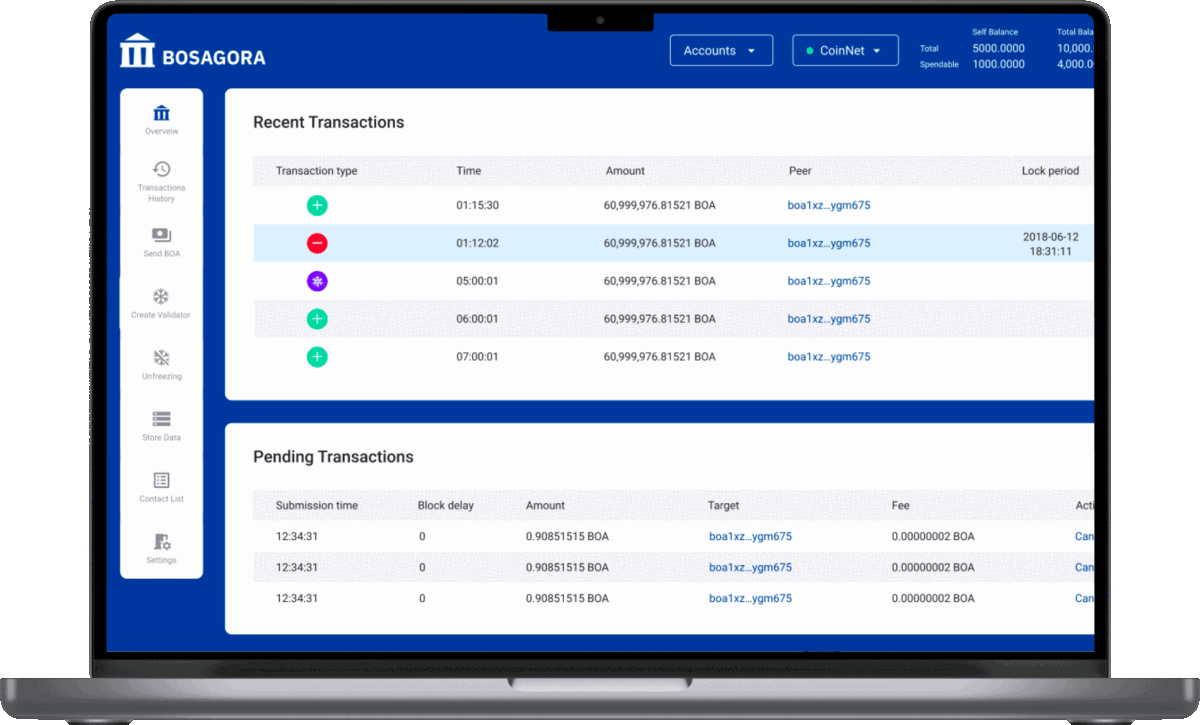This screenshot has width=1200, height=725.
Task: Expand the Accounts dropdown
Action: point(720,51)
